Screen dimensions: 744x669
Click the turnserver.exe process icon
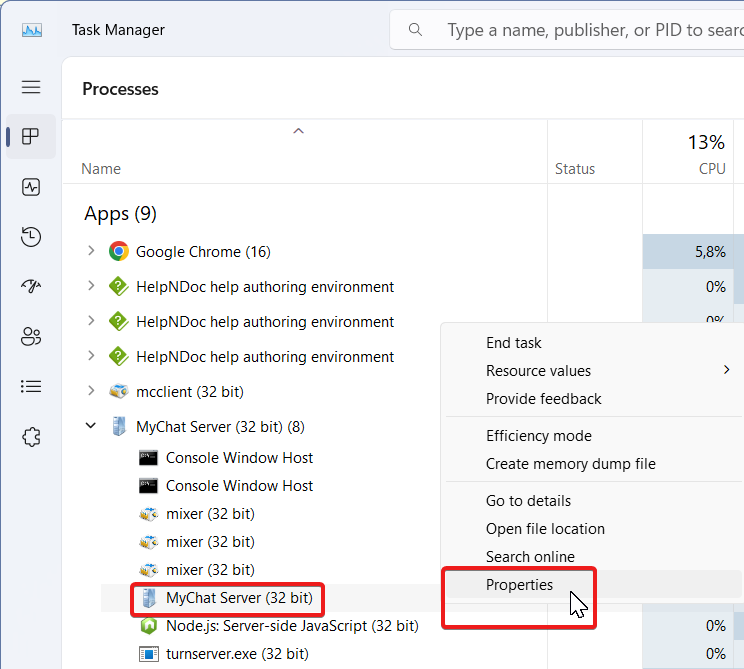(149, 654)
